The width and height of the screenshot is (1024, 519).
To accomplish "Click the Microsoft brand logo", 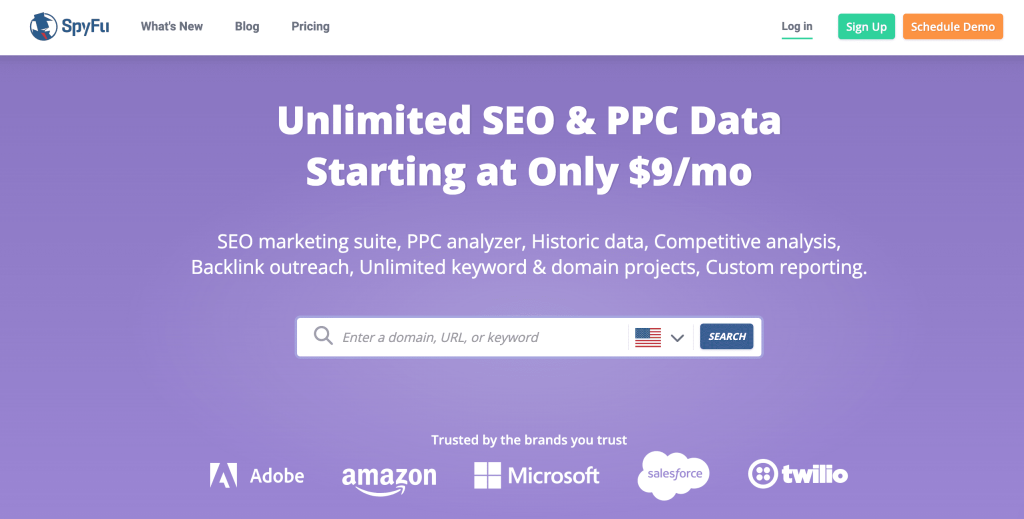I will pyautogui.click(x=537, y=475).
